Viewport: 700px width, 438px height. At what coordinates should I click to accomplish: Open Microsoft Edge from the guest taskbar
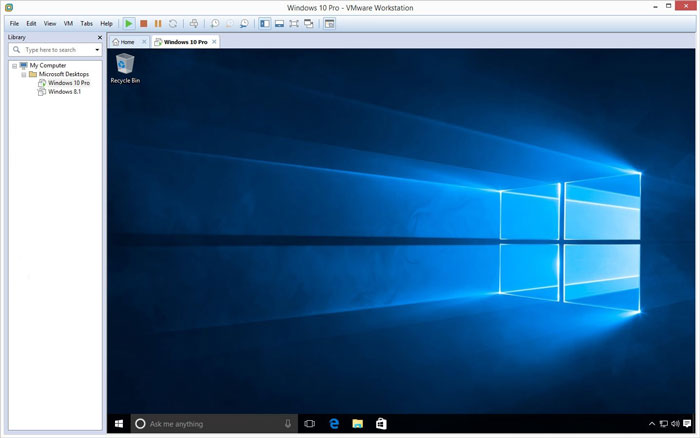[334, 424]
